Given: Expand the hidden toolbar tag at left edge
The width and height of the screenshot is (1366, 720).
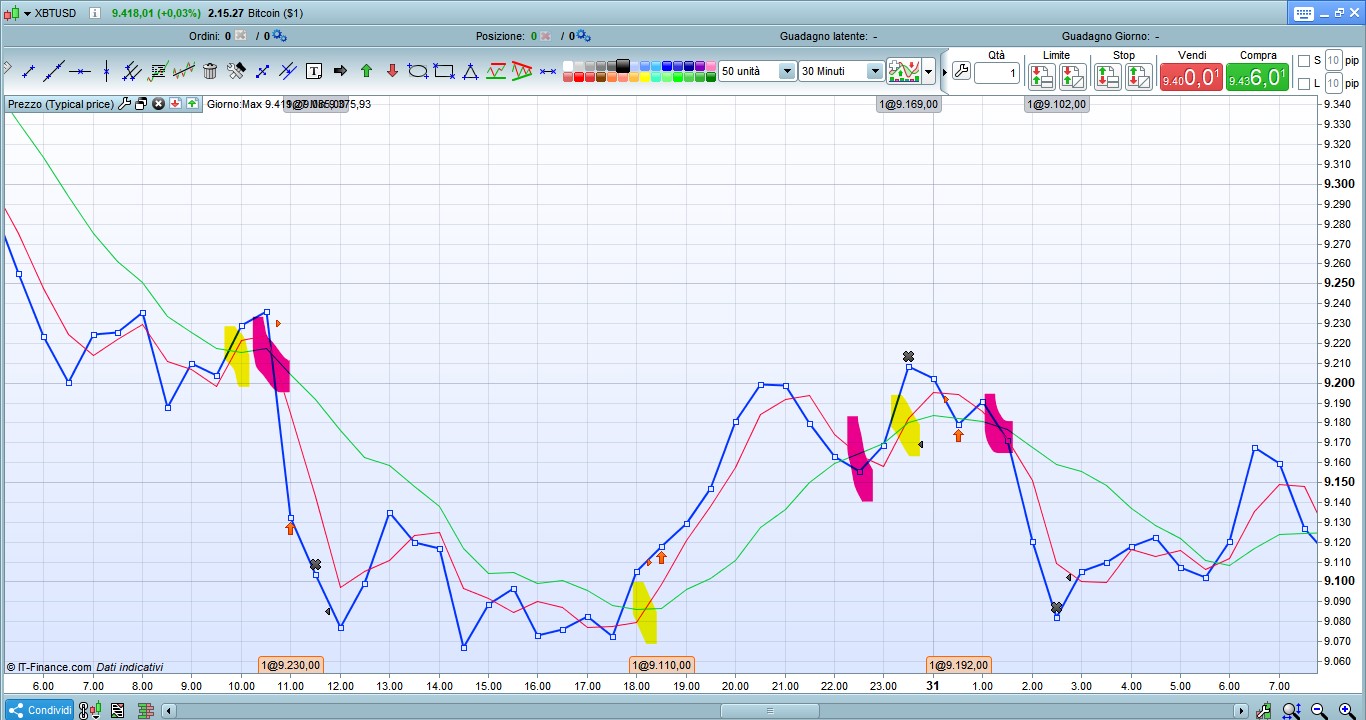Looking at the screenshot, I should (x=6, y=68).
